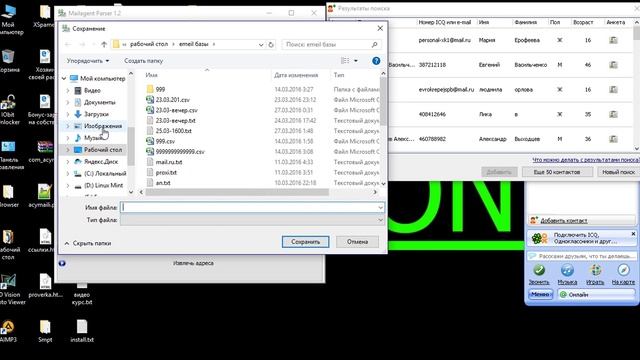Click Еще 50 контактов in search results
640x360 pixels.
pos(557,172)
